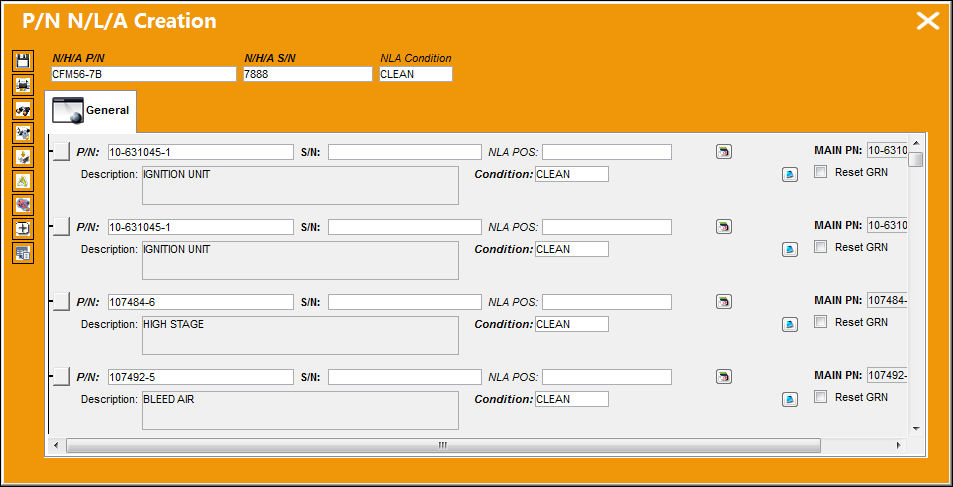Click the HIGH STAGE description box
The height and width of the screenshot is (487, 953).
300,336
